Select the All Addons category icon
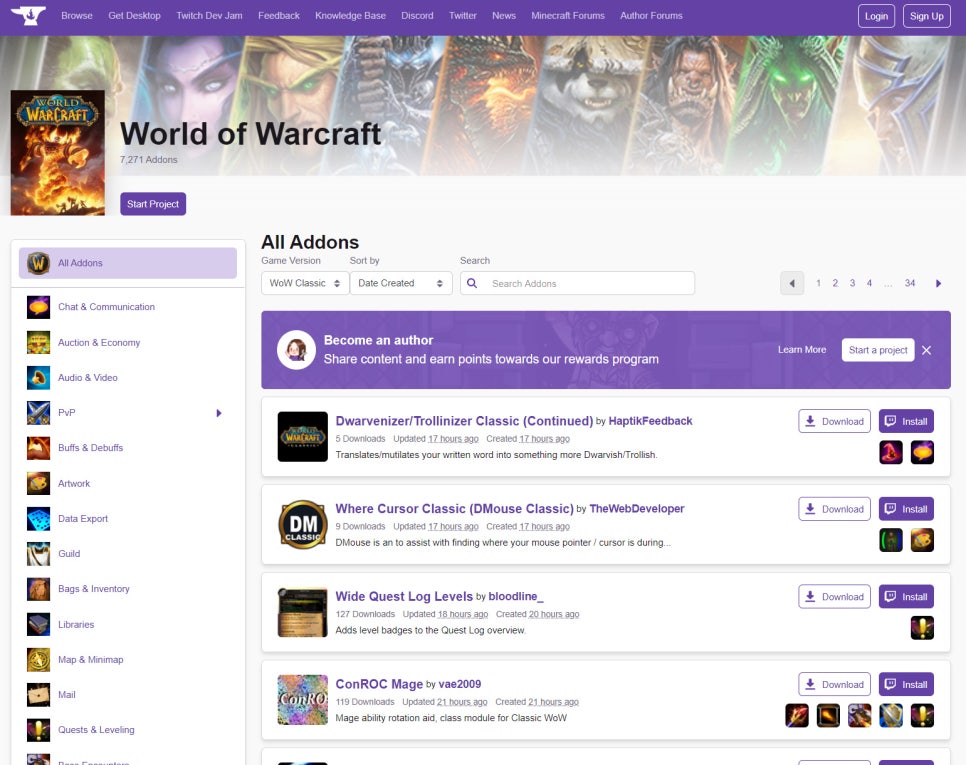The image size is (966, 765). (x=38, y=263)
